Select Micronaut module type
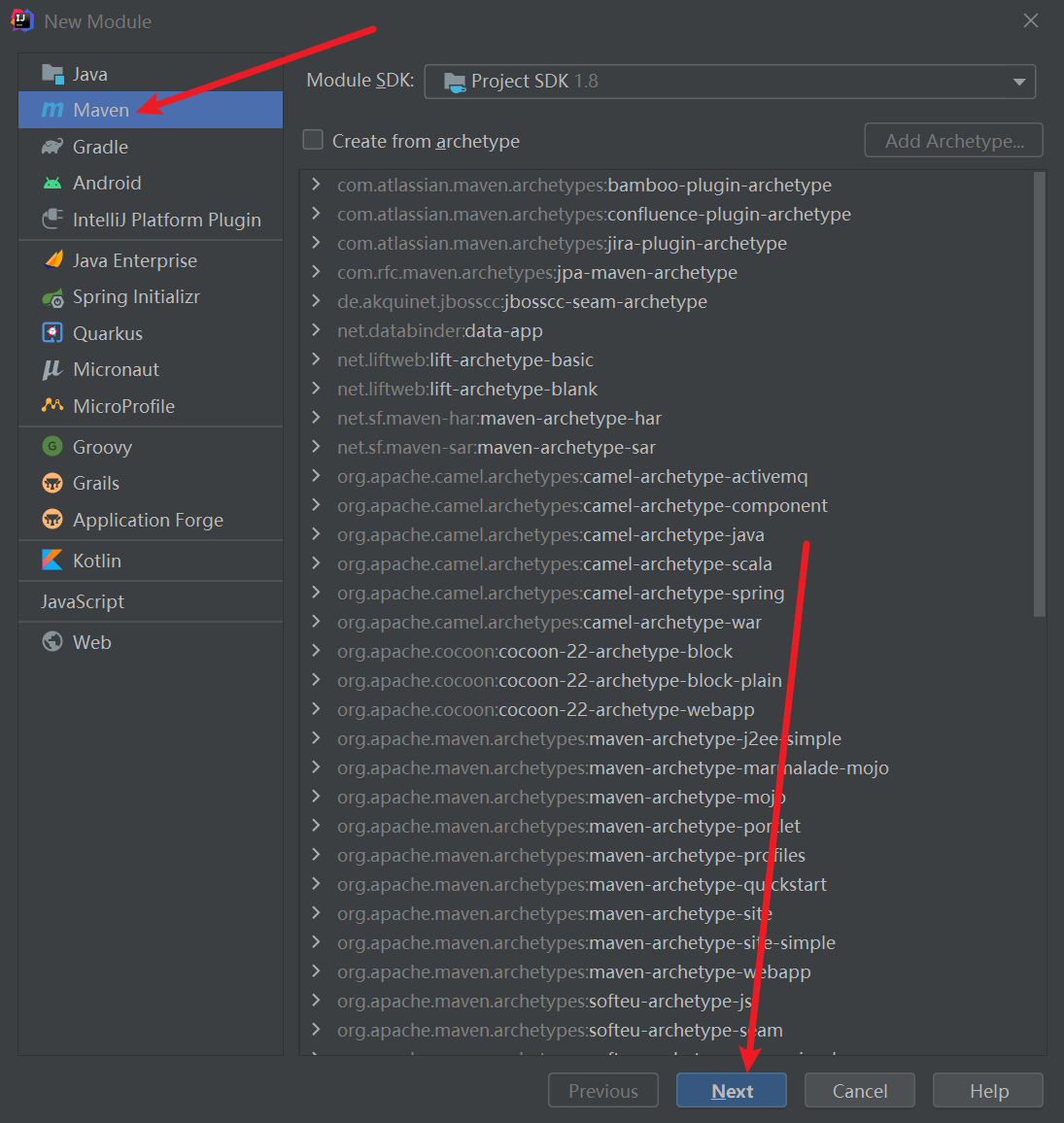 pyautogui.click(x=151, y=369)
